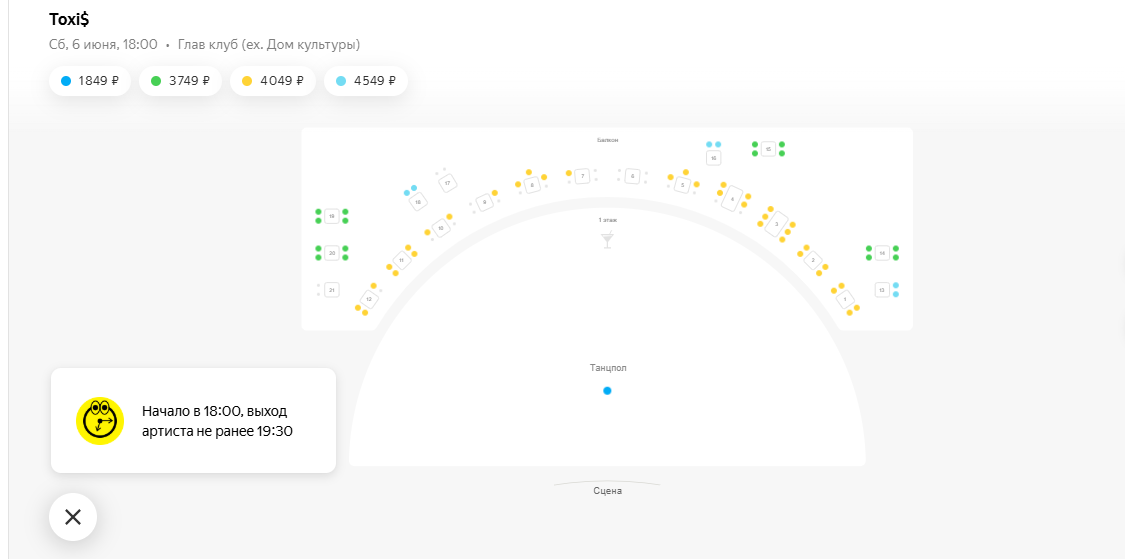This screenshot has height=559, width=1125.
Task: Click the yellow clock smiley icon
Action: point(100,421)
